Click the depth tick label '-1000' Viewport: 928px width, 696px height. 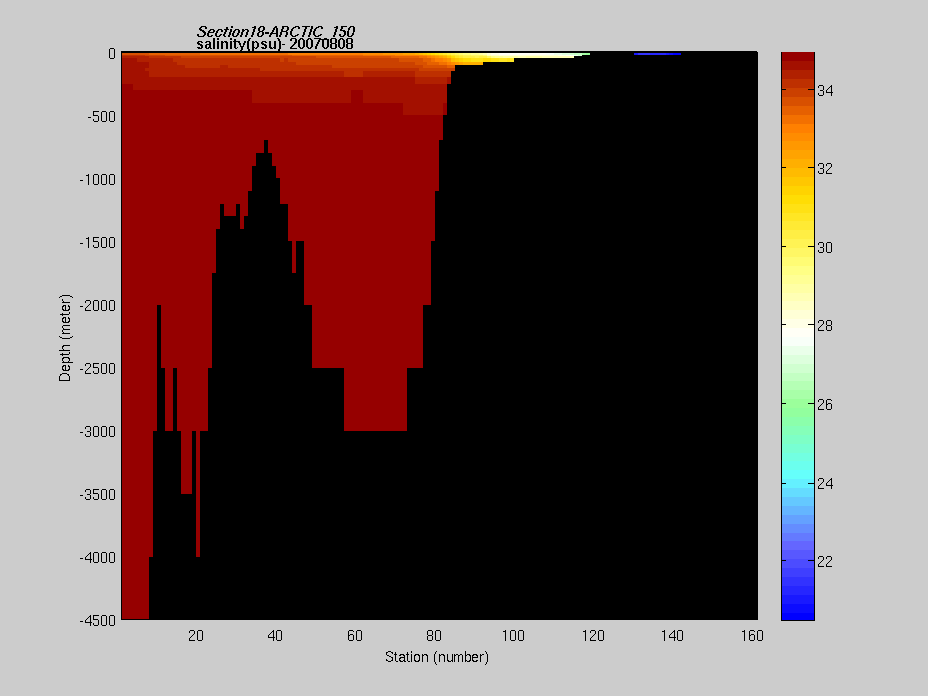click(x=98, y=180)
